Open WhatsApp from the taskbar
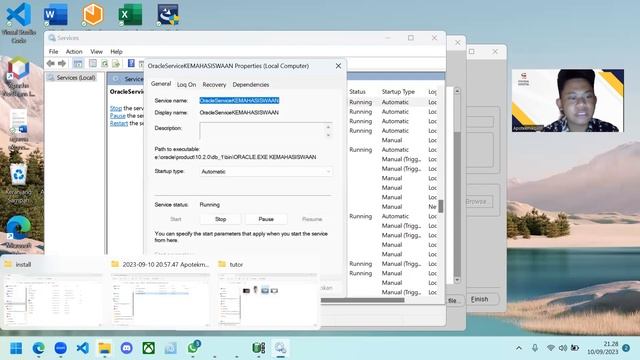The image size is (640, 360). tap(193, 348)
